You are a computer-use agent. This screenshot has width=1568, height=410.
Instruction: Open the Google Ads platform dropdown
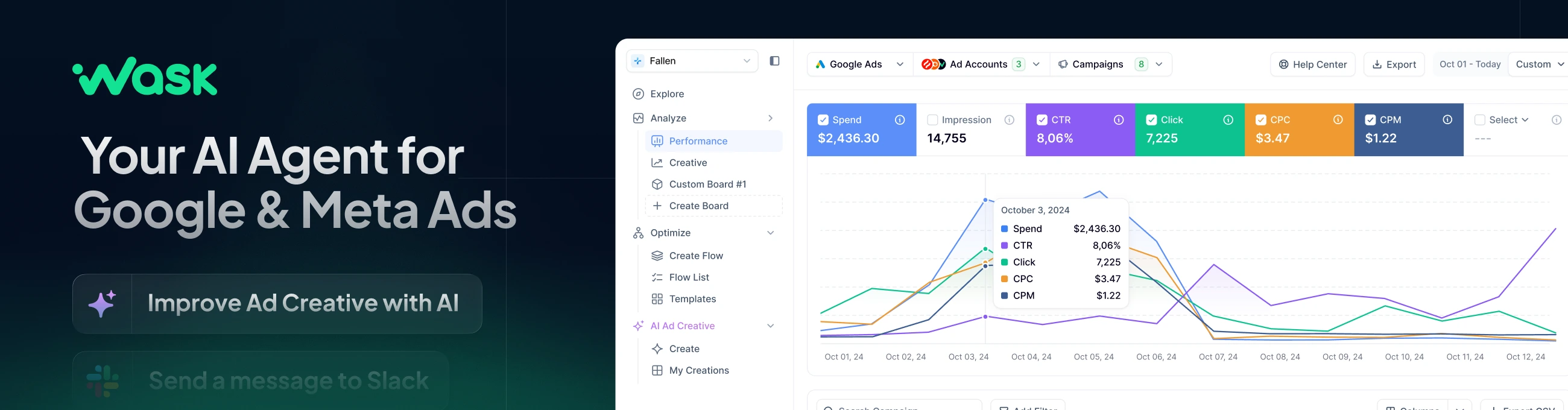pos(859,65)
